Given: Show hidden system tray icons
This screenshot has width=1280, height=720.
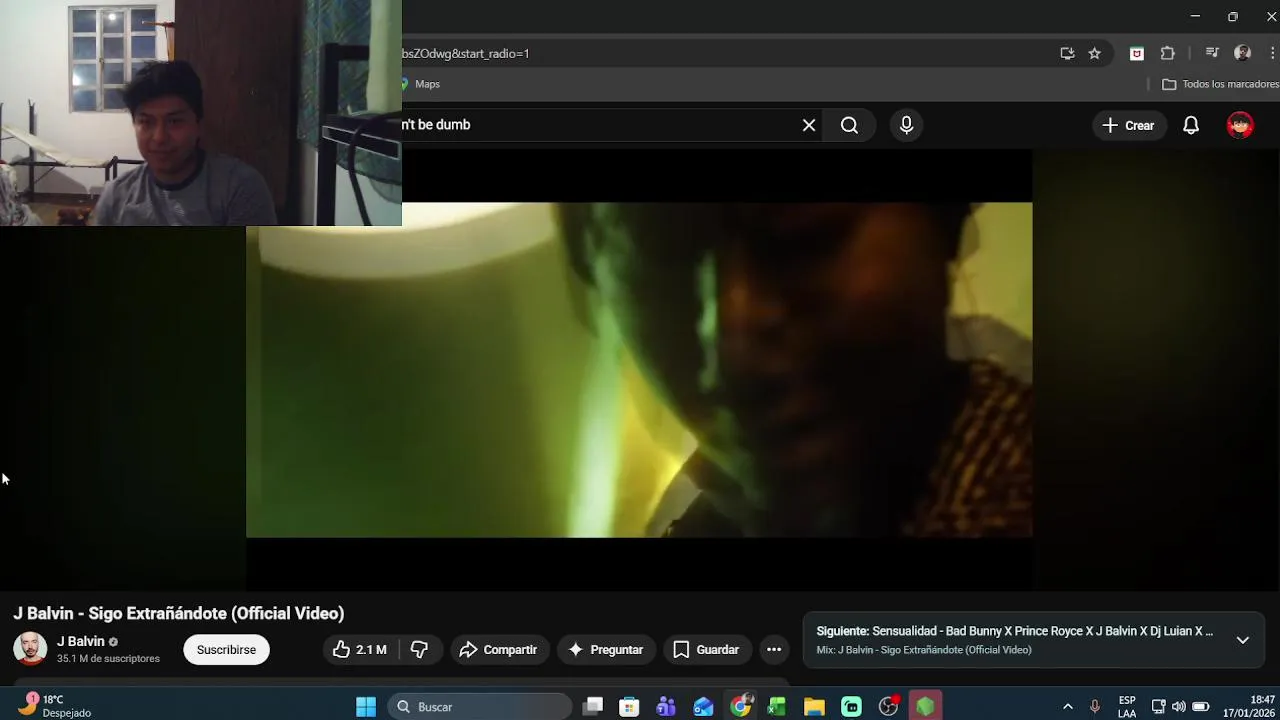Looking at the screenshot, I should coord(1067,707).
